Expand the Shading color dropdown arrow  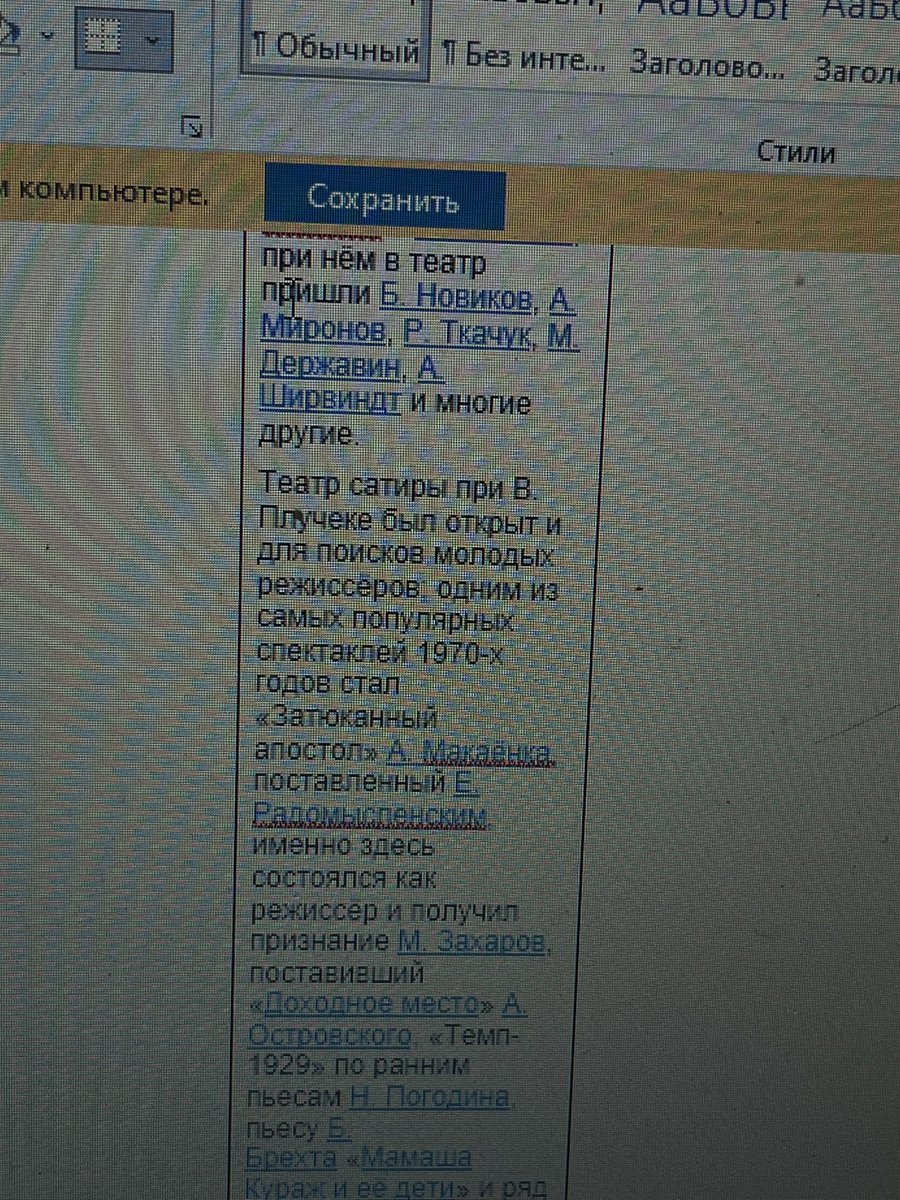[46, 37]
